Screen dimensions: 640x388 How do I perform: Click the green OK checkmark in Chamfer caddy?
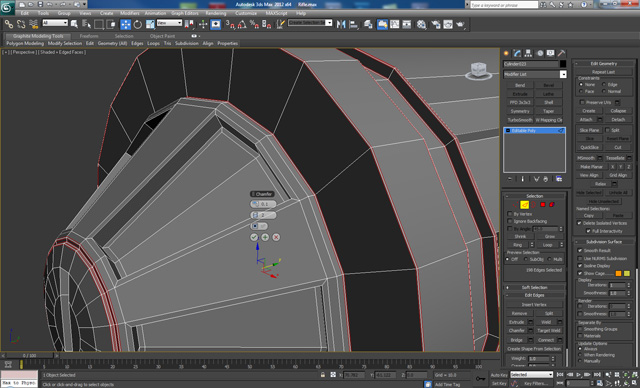254,237
